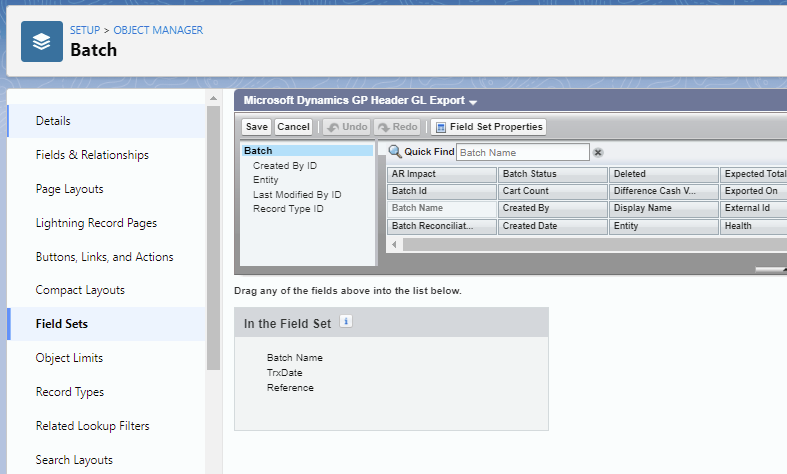The image size is (787, 474).
Task: Go to Page Layouts in the sidebar
Action: click(x=69, y=189)
